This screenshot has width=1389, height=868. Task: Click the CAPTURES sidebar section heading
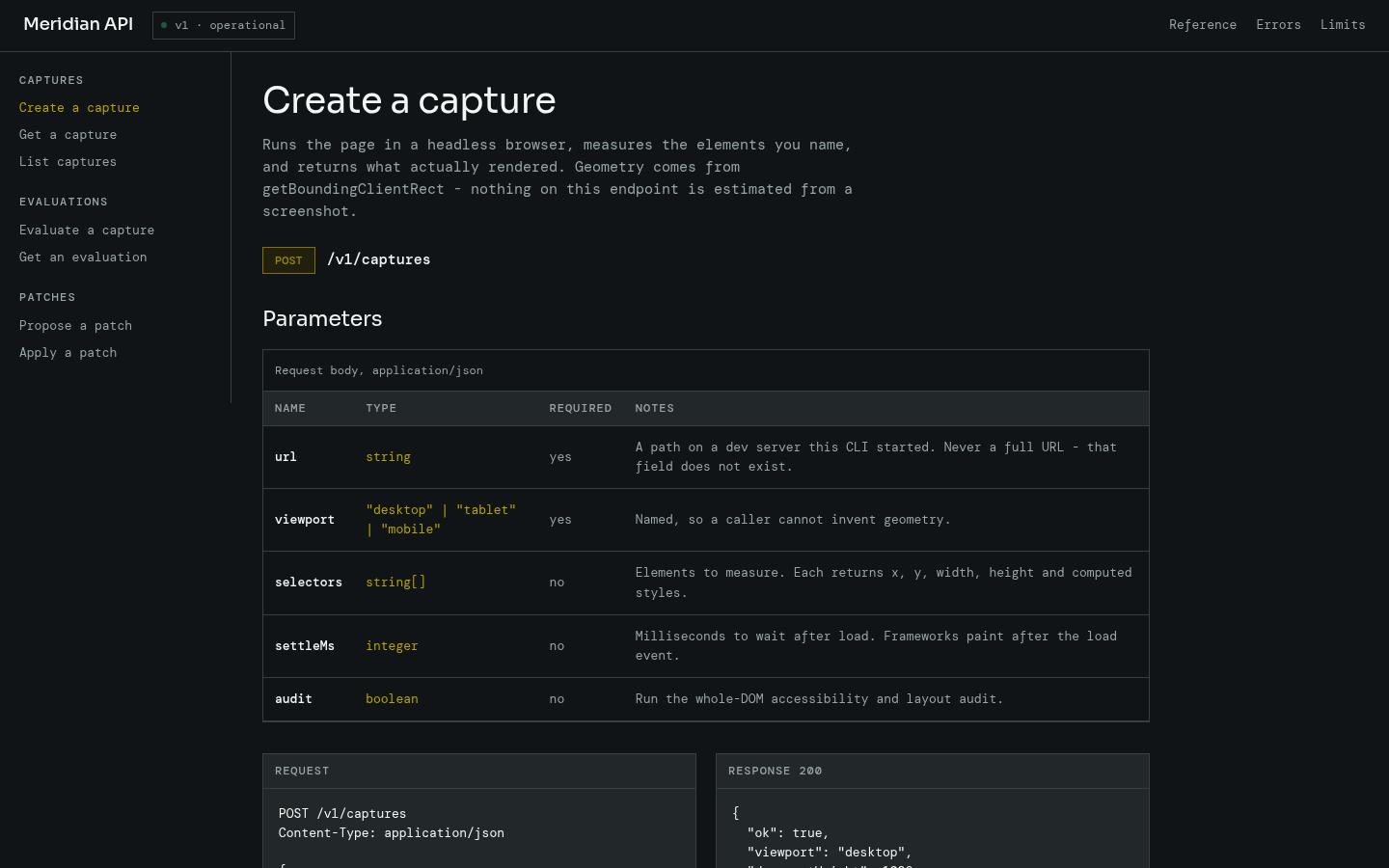51,80
